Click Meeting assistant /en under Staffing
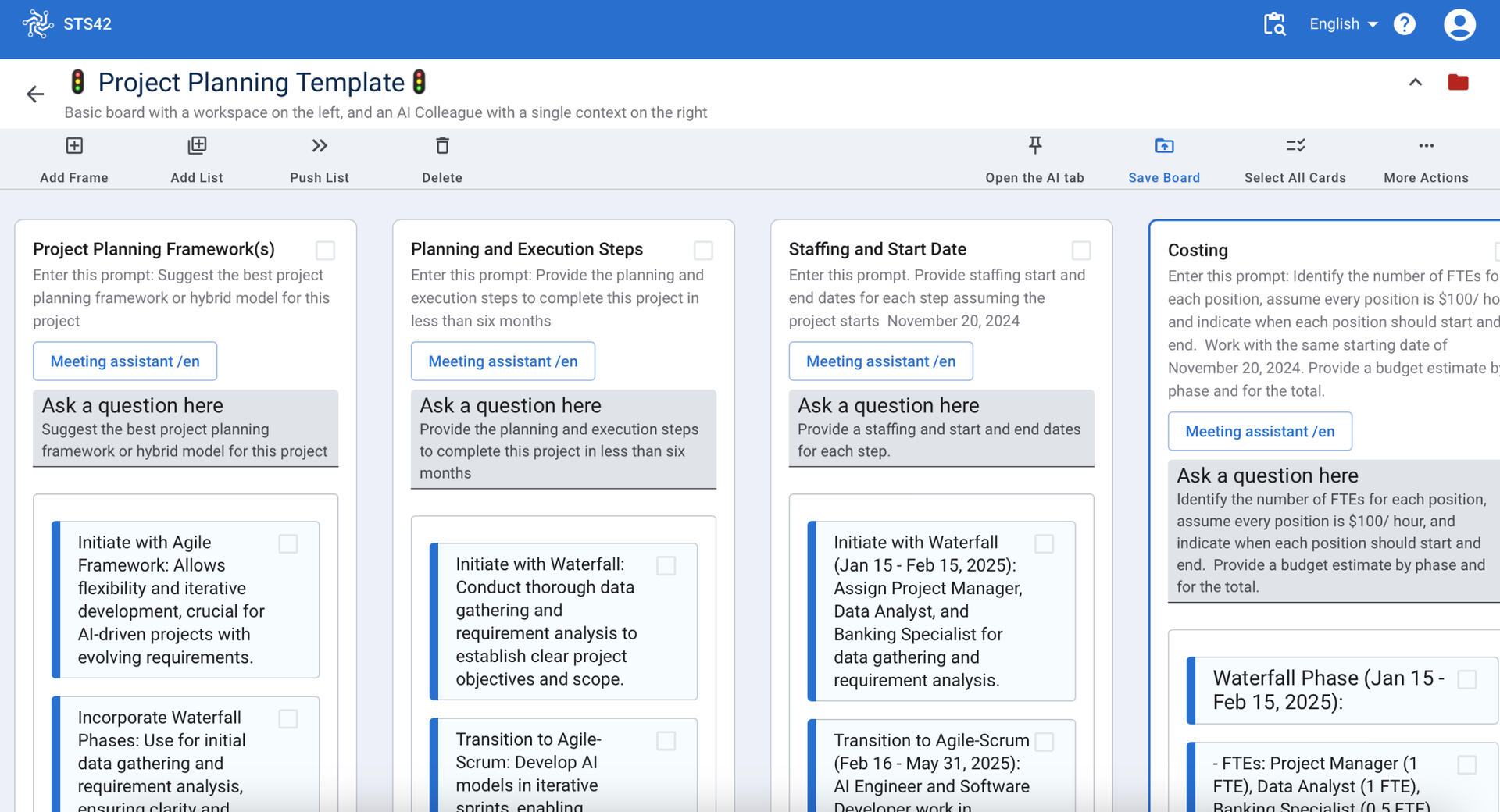The width and height of the screenshot is (1500, 812). [x=880, y=361]
